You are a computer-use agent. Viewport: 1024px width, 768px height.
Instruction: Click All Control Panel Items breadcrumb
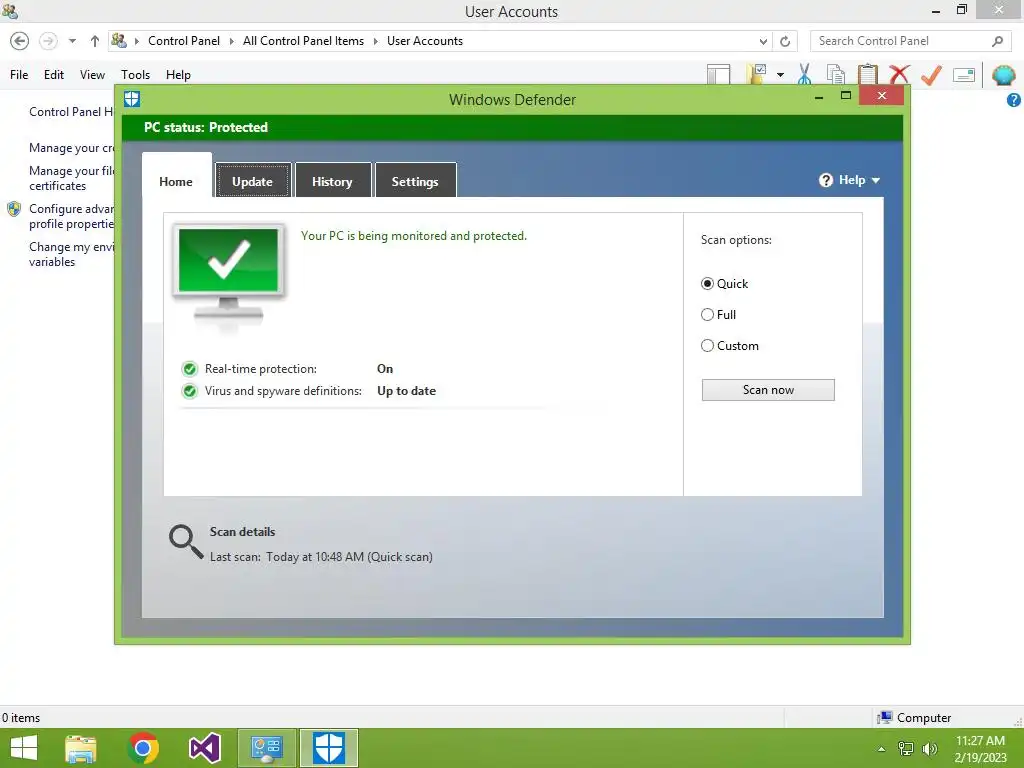tap(303, 40)
